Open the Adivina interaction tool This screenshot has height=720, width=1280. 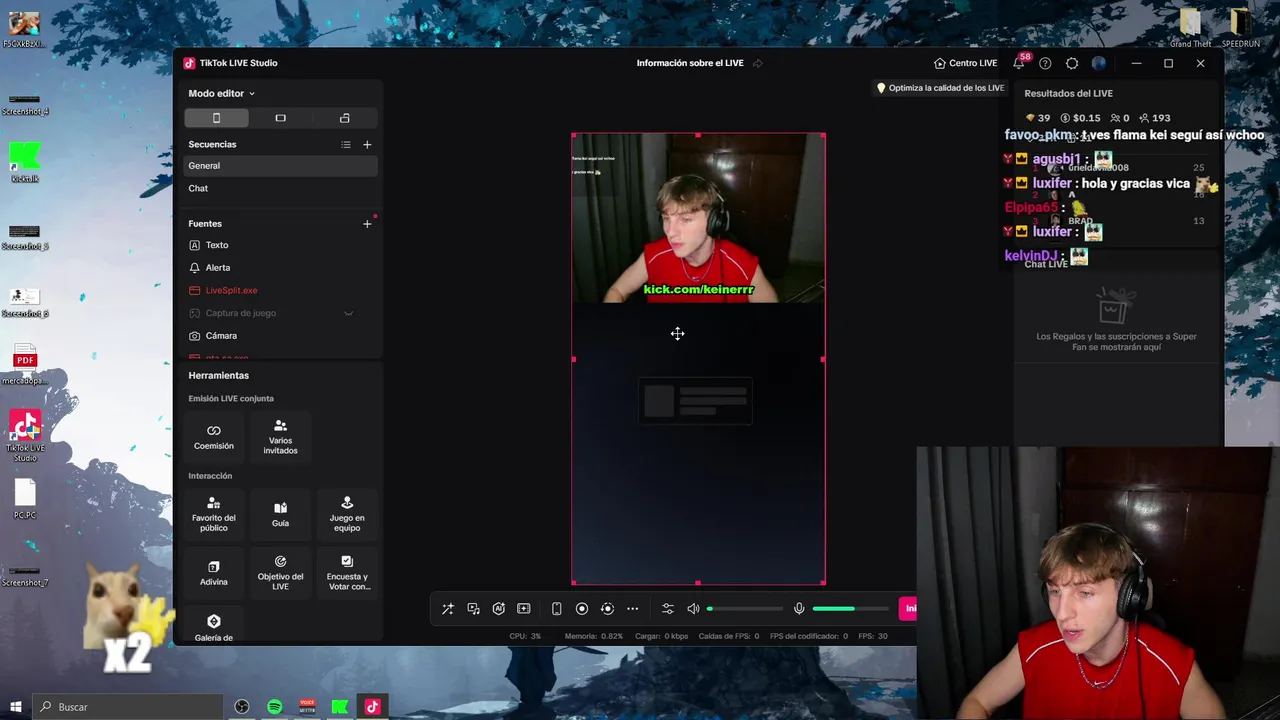214,573
